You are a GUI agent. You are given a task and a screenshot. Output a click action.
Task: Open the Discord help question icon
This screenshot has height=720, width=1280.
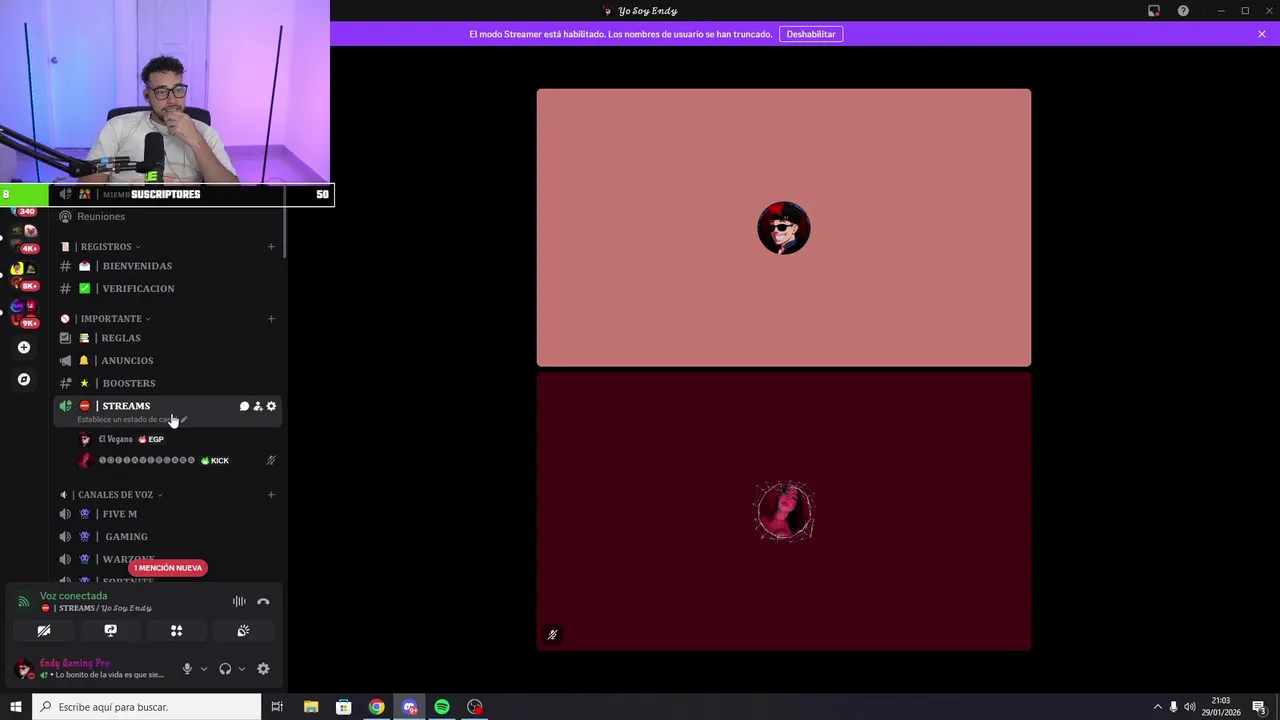[x=1183, y=11]
